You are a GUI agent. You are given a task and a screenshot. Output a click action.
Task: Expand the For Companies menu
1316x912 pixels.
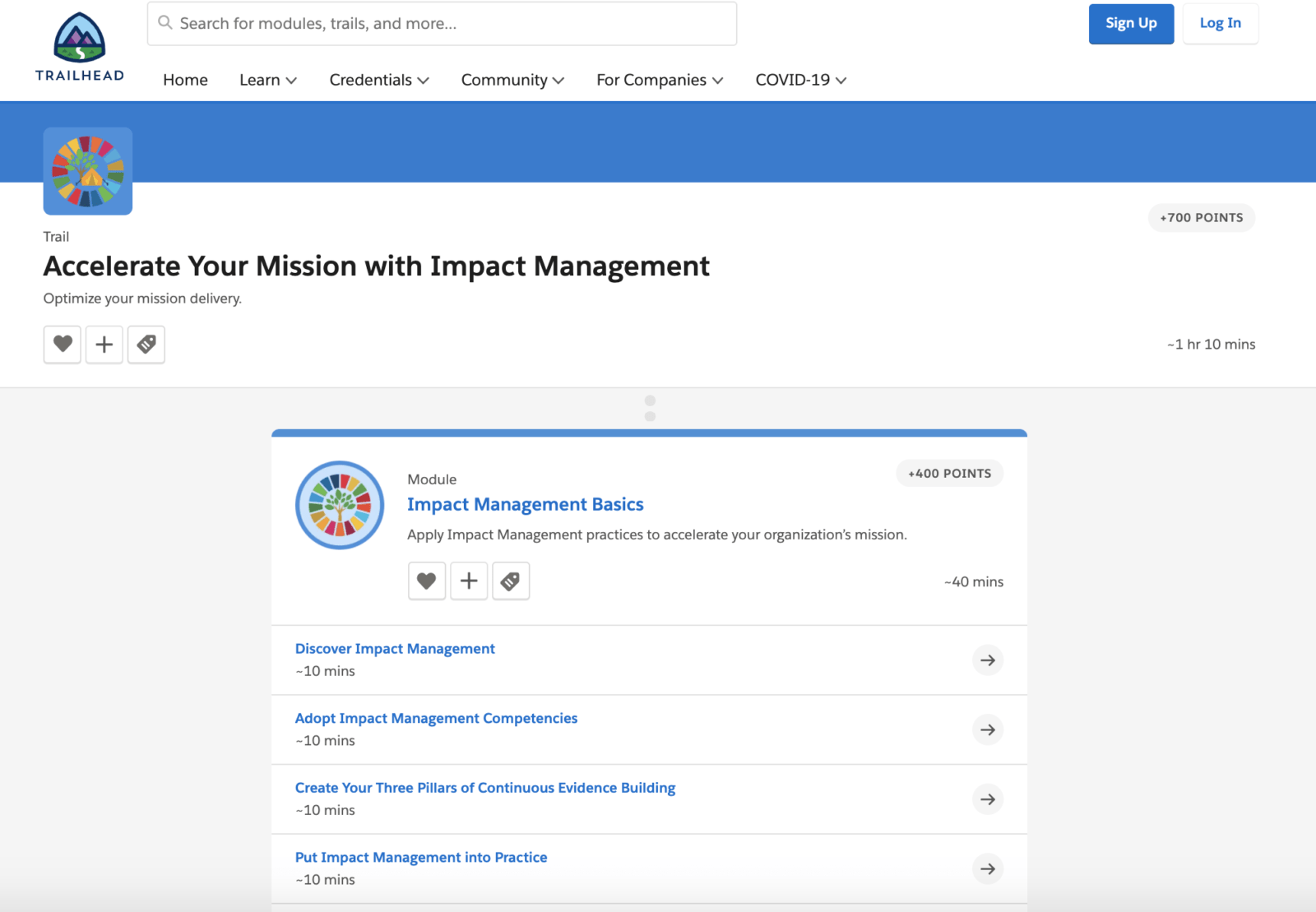660,80
